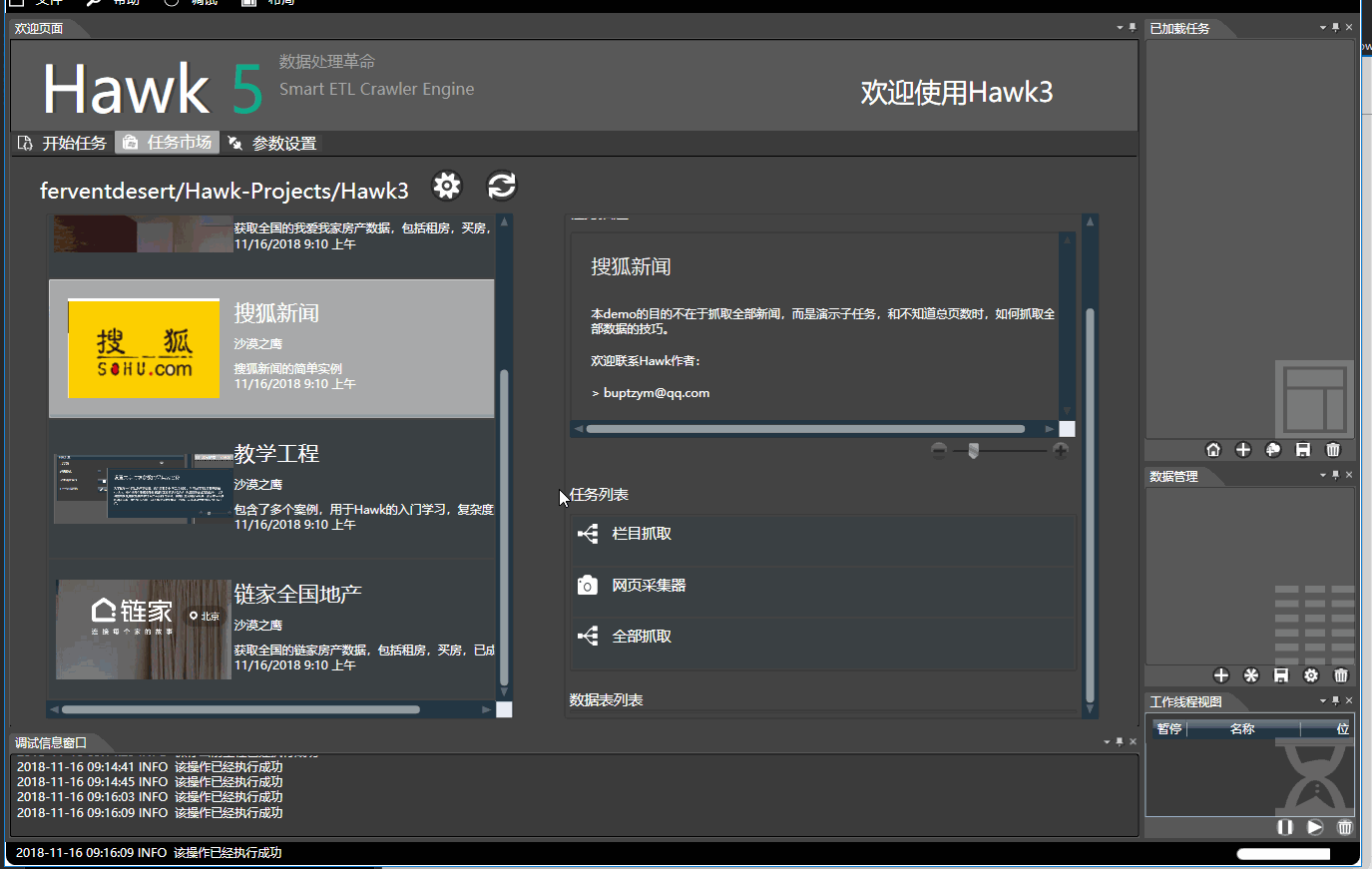Click the cloud icon in 已加载任务 toolbar
This screenshot has width=1372, height=869.
[1273, 450]
